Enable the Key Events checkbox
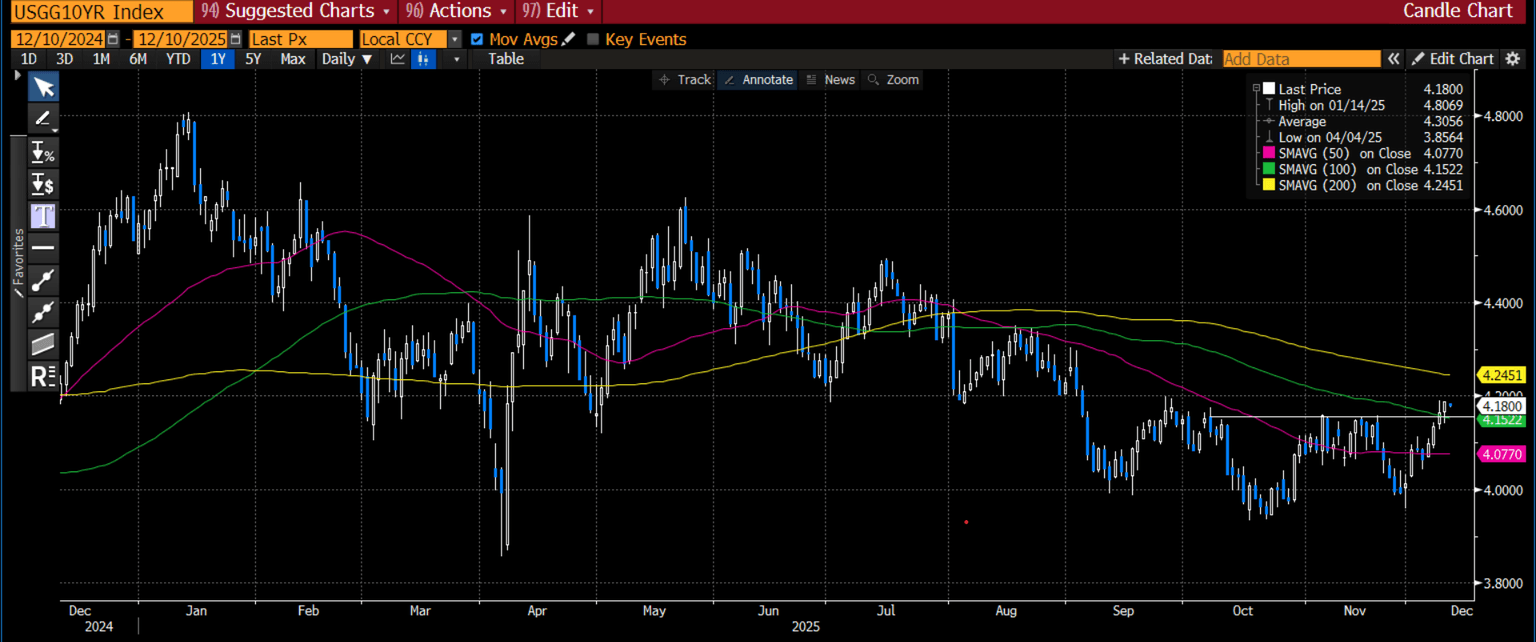1536x642 pixels. coord(593,39)
